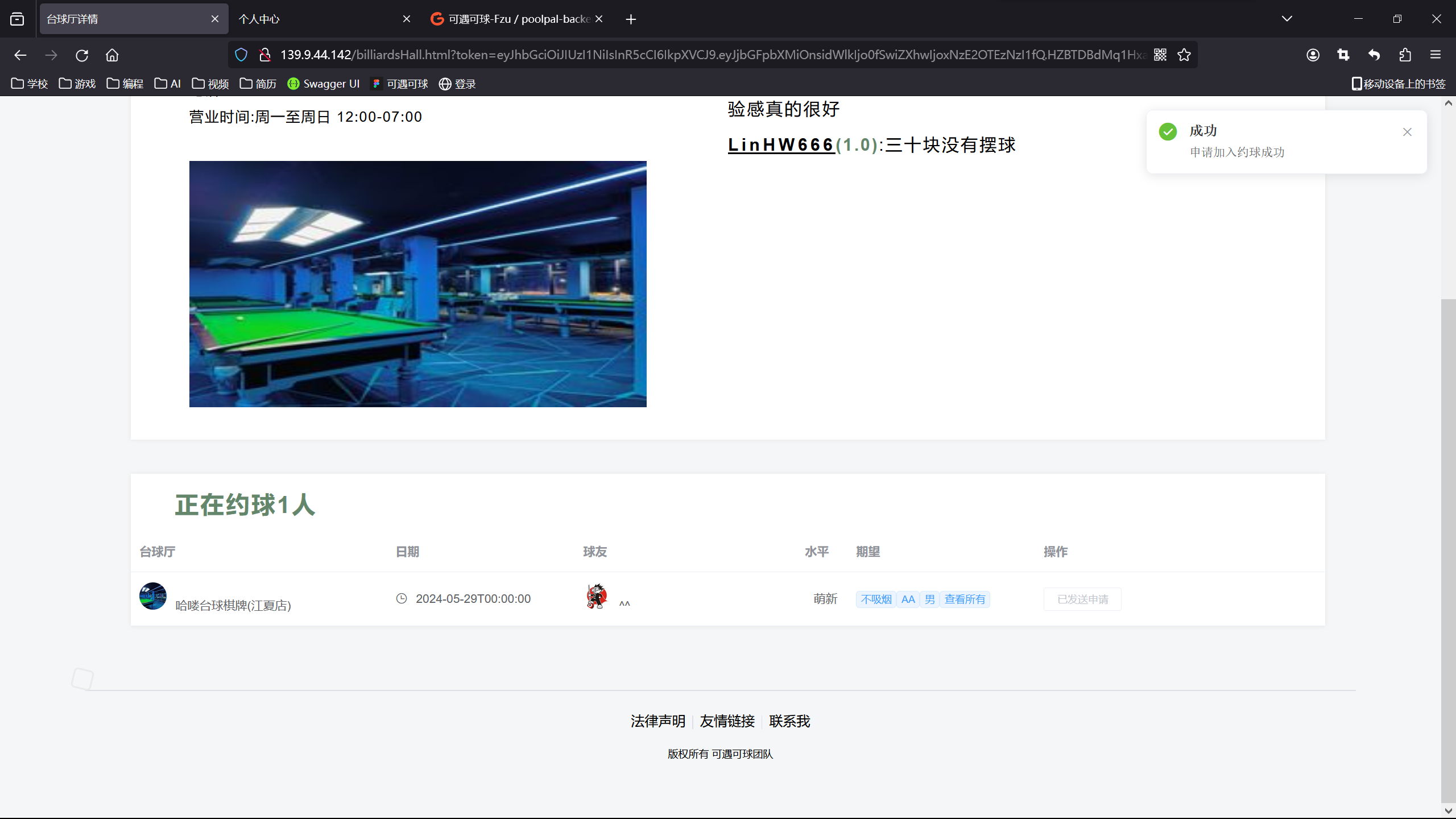This screenshot has height=819, width=1456.
Task: Open the QR code generator icon
Action: point(1160,55)
